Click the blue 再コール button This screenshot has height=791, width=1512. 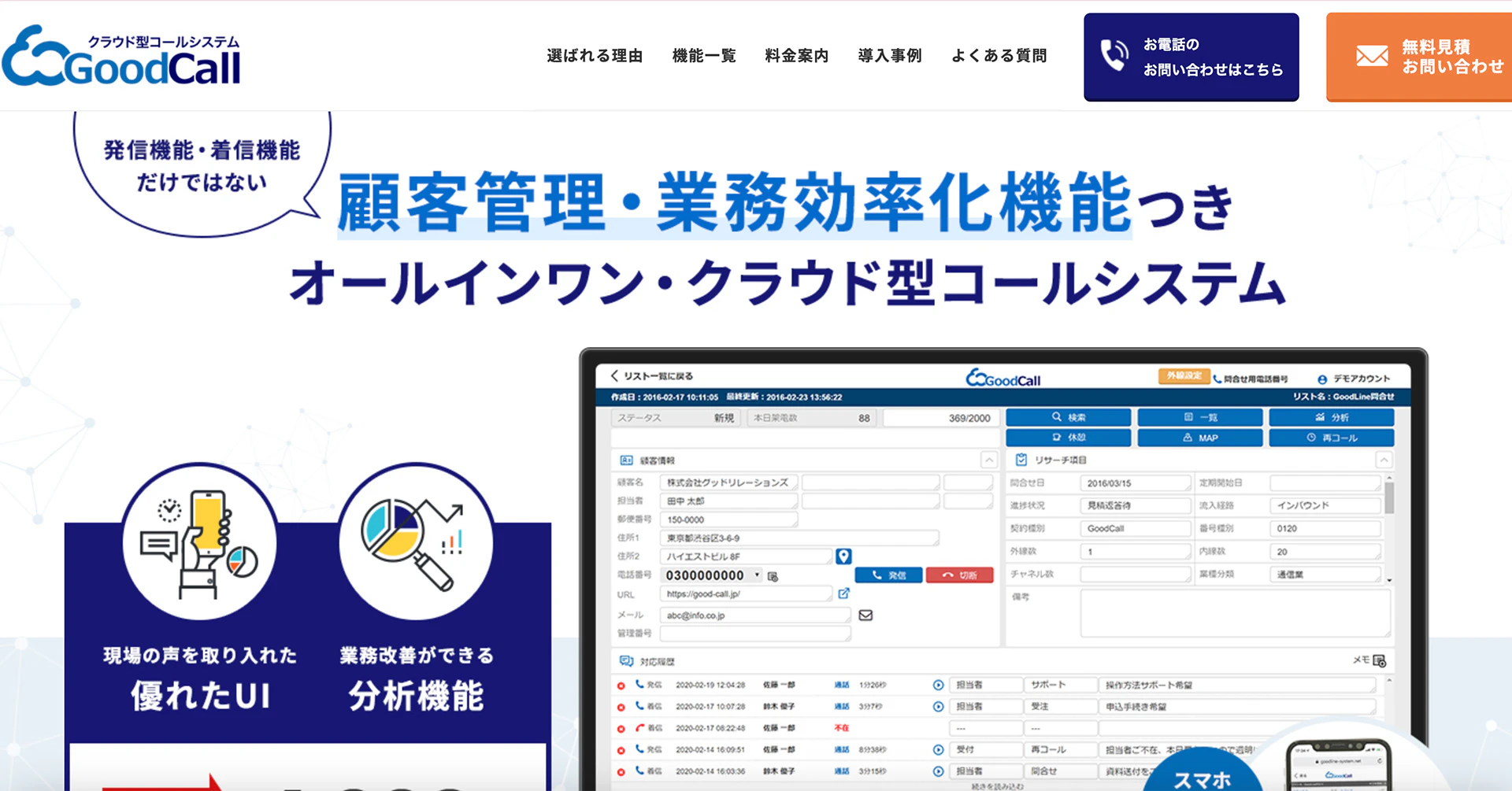(x=1332, y=438)
